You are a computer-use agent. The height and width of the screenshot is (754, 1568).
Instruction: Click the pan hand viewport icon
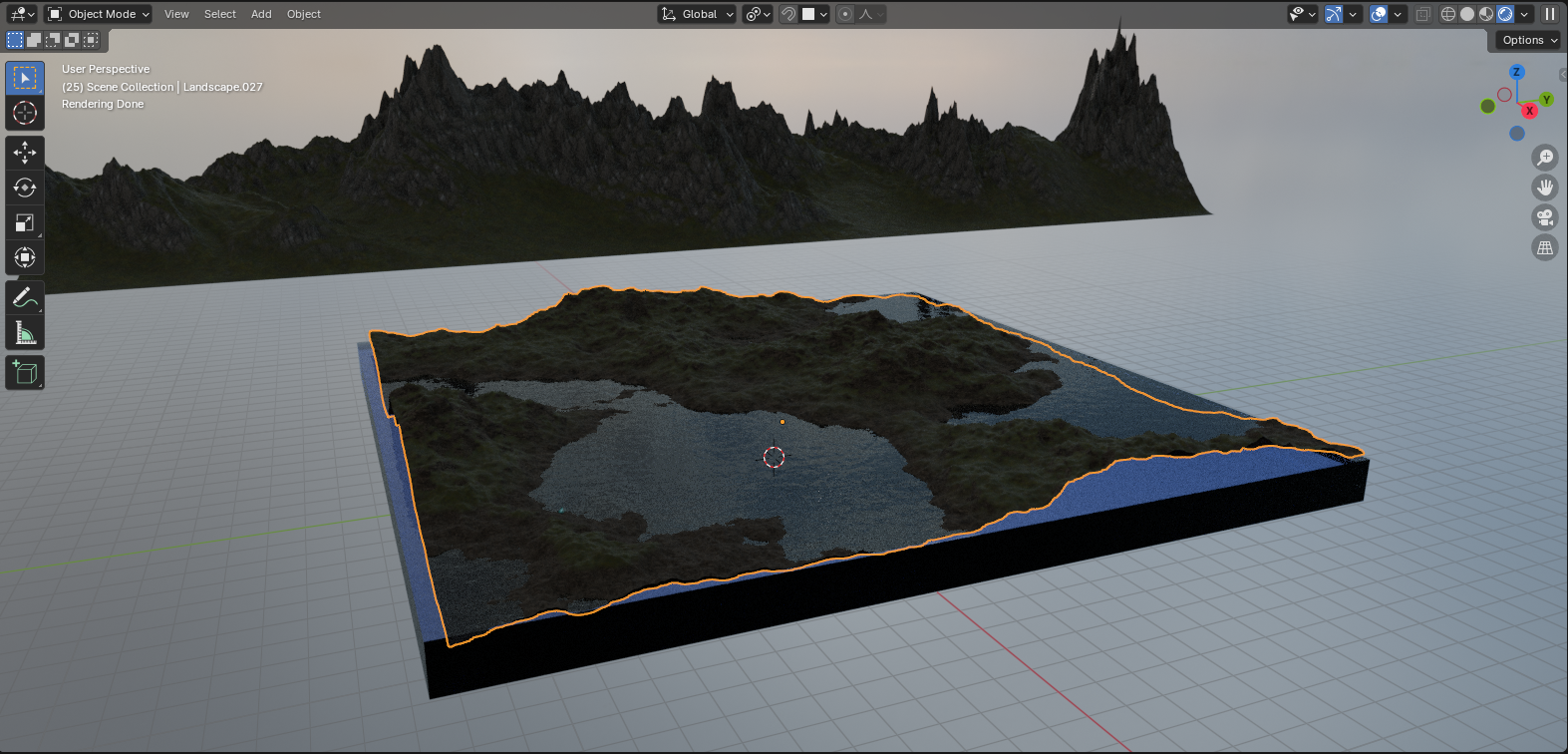1545,188
